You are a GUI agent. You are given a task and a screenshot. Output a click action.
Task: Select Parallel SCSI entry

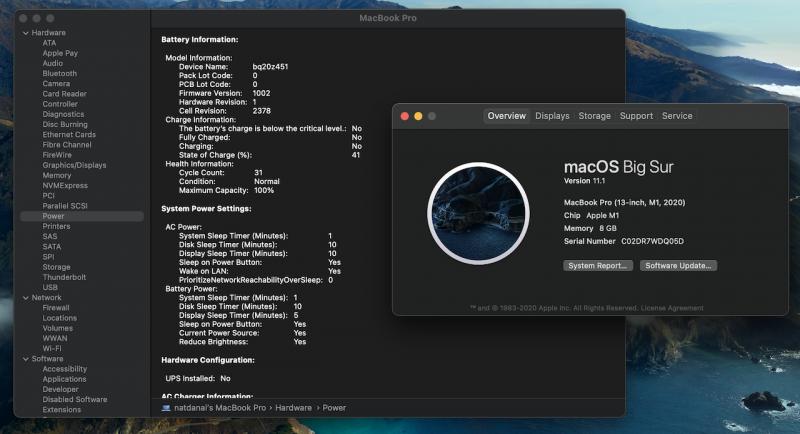point(65,206)
